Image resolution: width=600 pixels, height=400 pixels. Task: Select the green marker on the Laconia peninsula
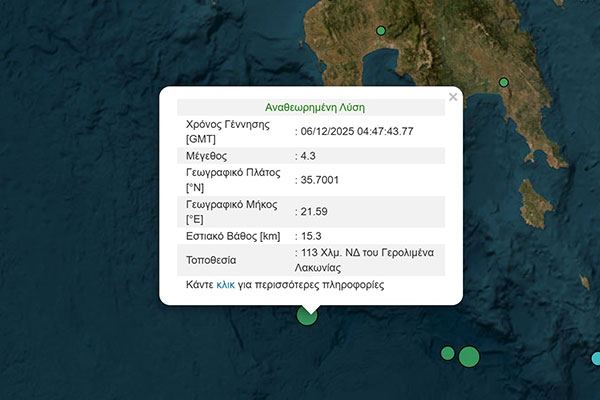tap(504, 82)
